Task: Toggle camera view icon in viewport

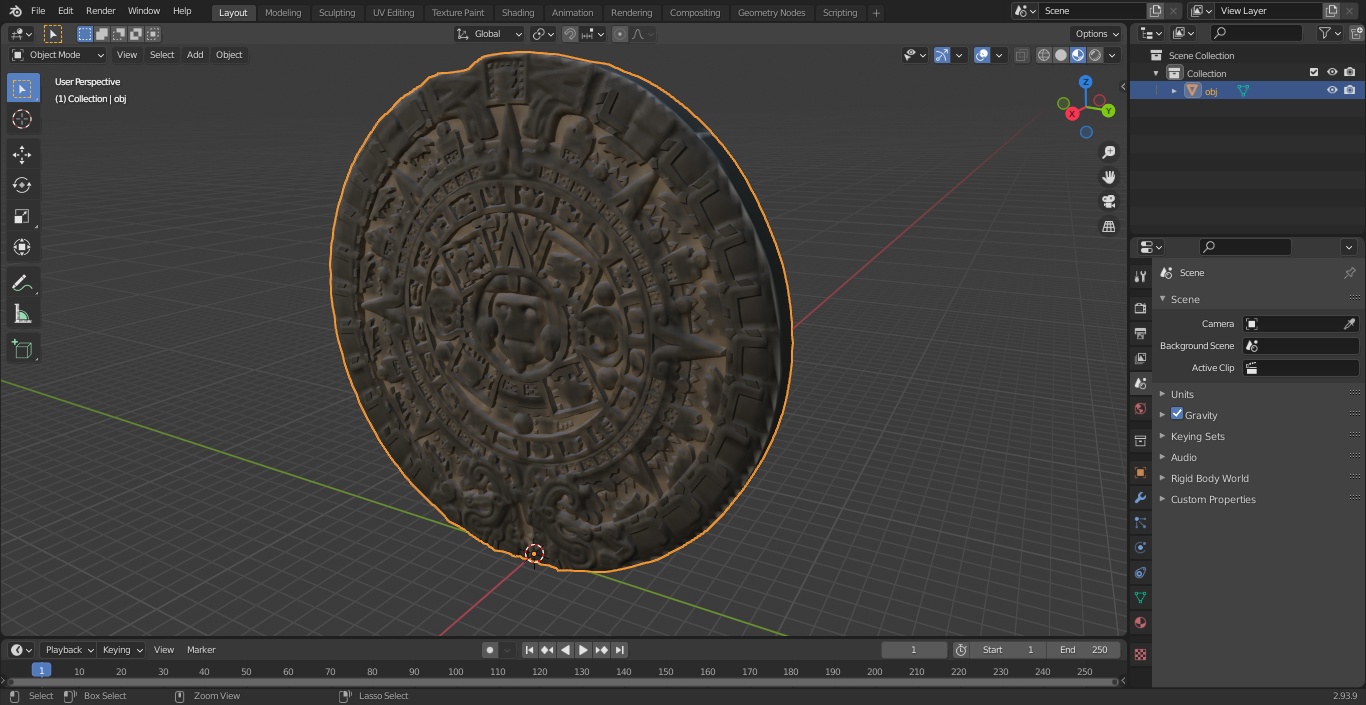Action: point(1108,202)
